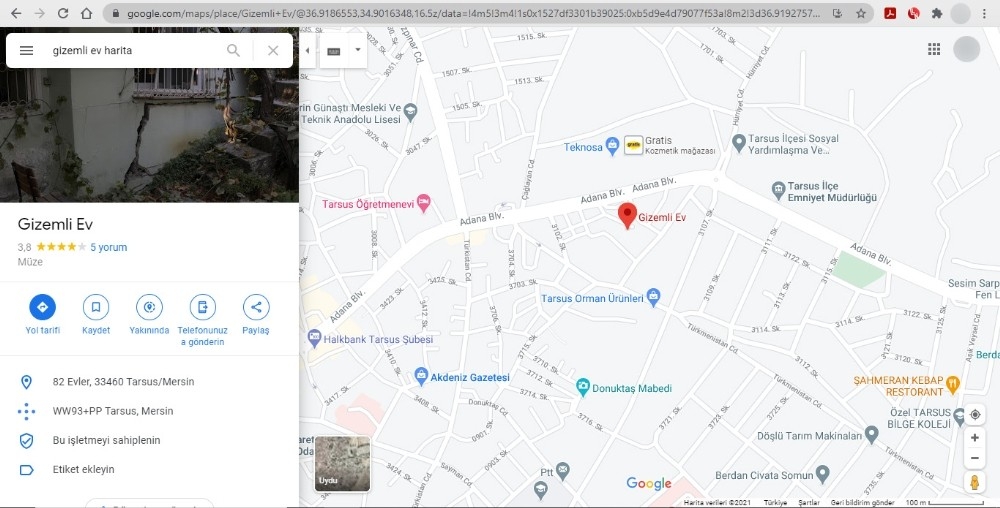Zoom in the map with plus button

(974, 438)
